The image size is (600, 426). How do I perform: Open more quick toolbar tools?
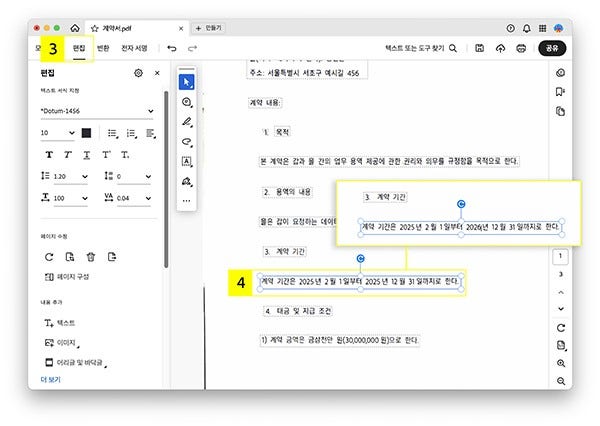point(187,201)
